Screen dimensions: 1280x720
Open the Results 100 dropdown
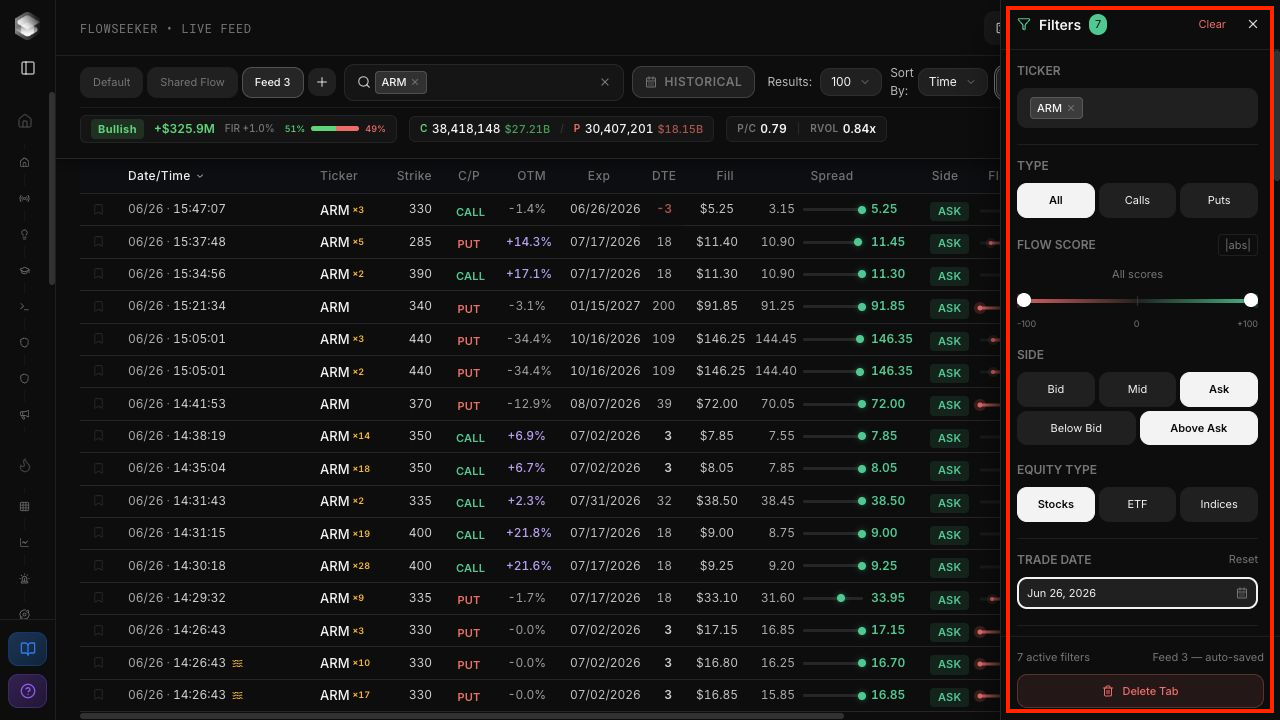click(x=850, y=82)
